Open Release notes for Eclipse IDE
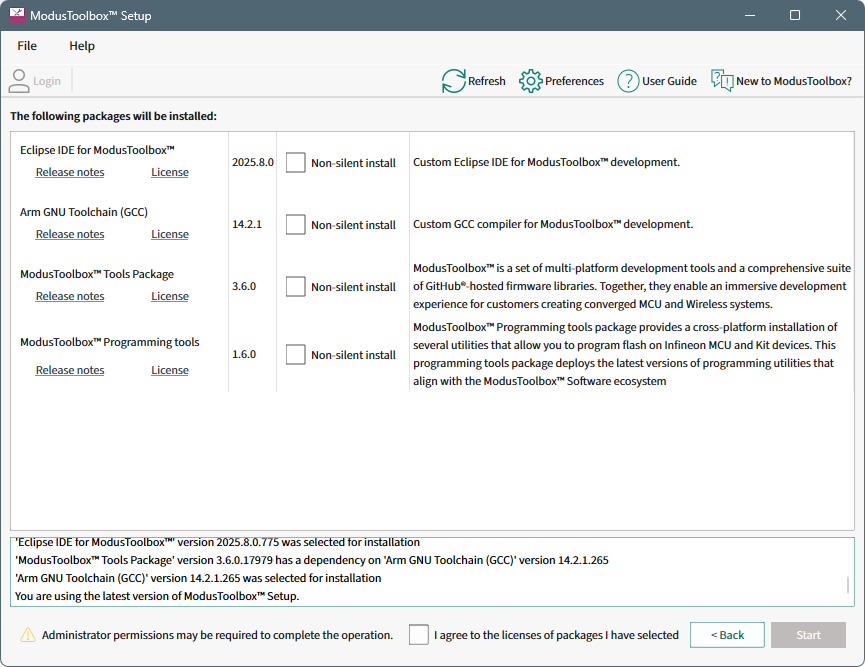 [x=70, y=172]
